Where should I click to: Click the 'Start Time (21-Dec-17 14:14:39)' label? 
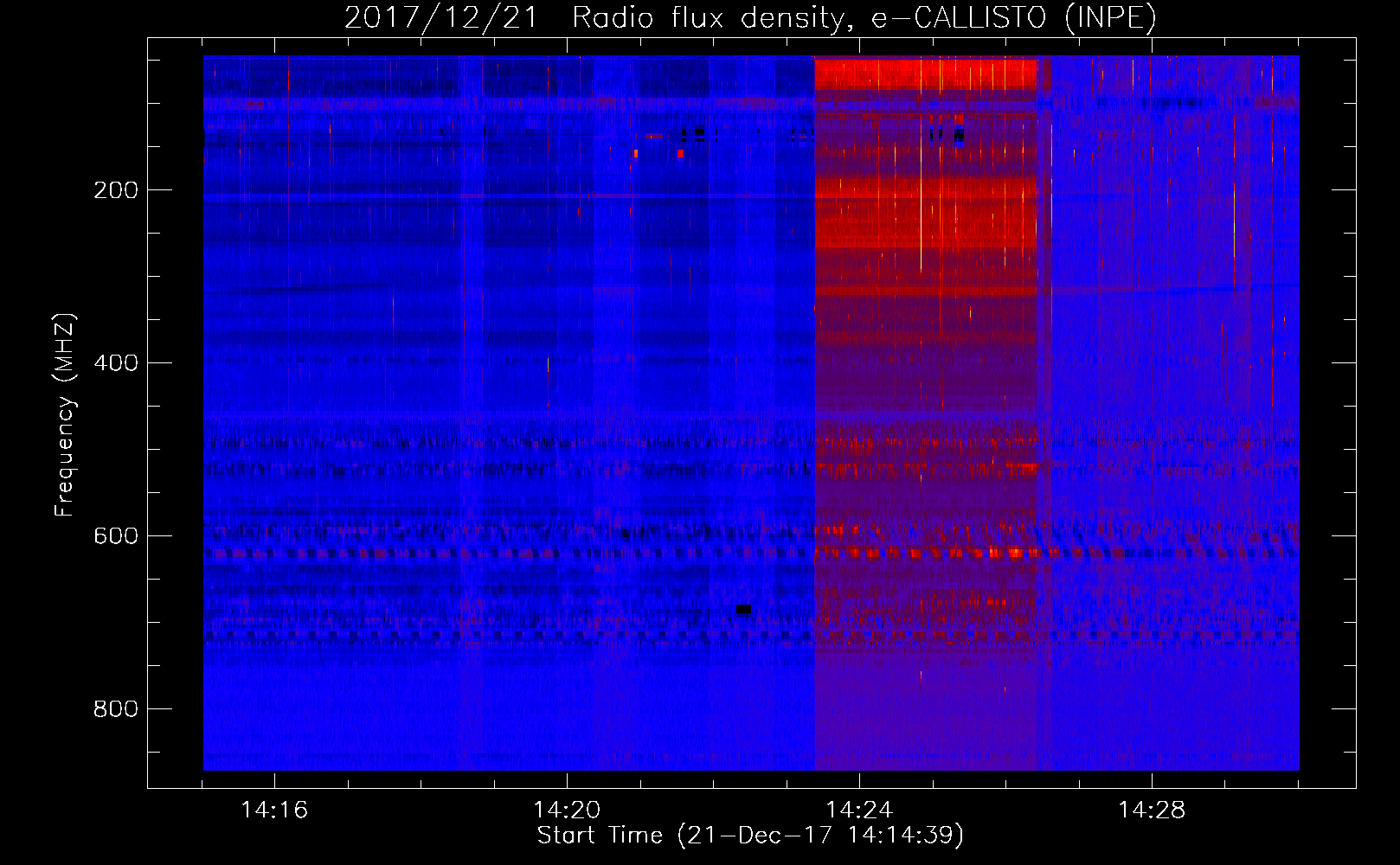coord(750,836)
